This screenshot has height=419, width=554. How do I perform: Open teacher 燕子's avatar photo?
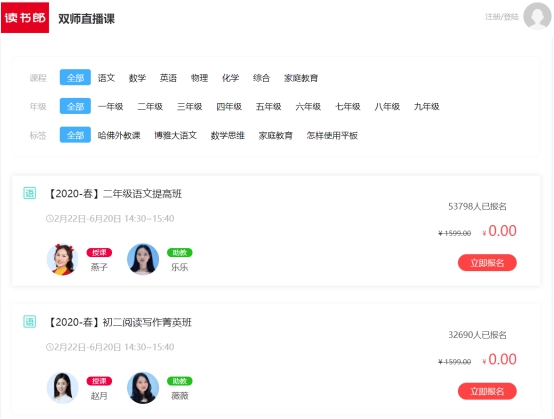click(63, 260)
